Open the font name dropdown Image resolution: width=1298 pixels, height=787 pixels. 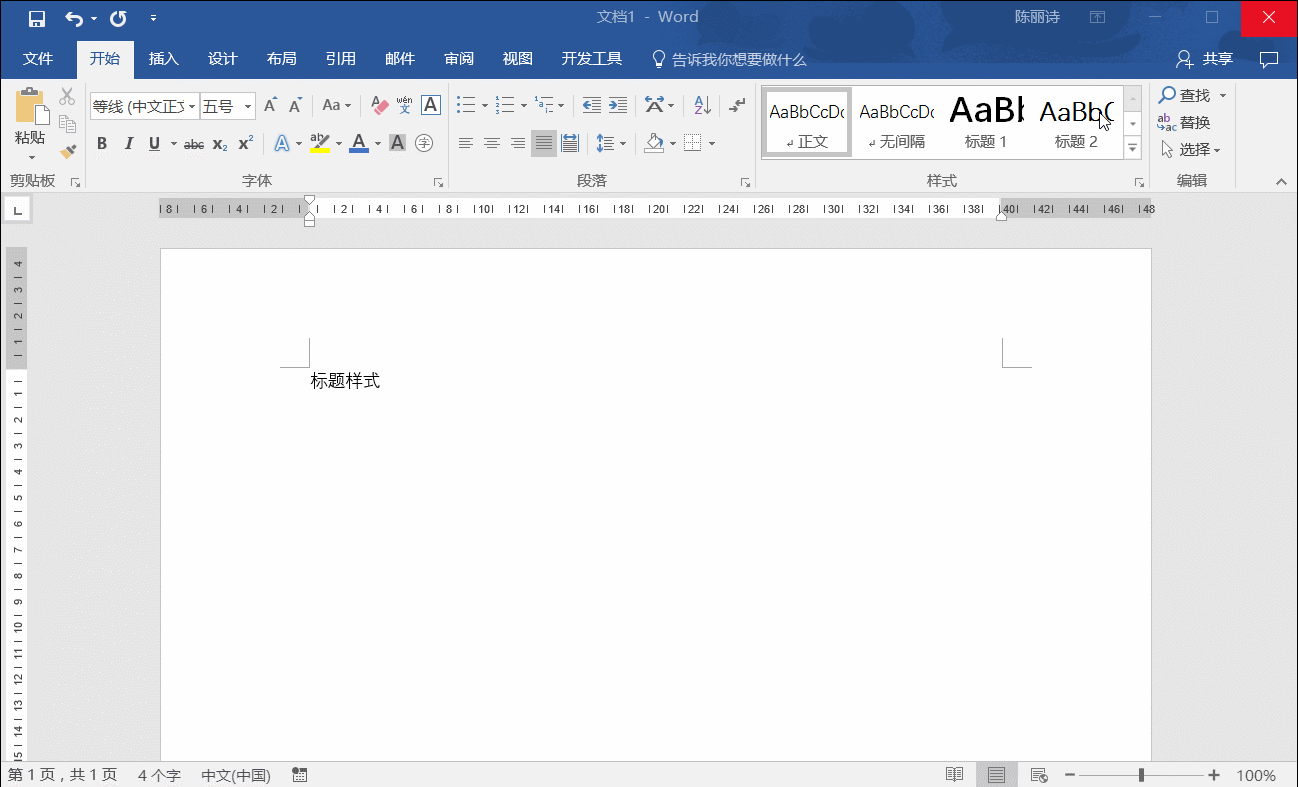tap(192, 106)
